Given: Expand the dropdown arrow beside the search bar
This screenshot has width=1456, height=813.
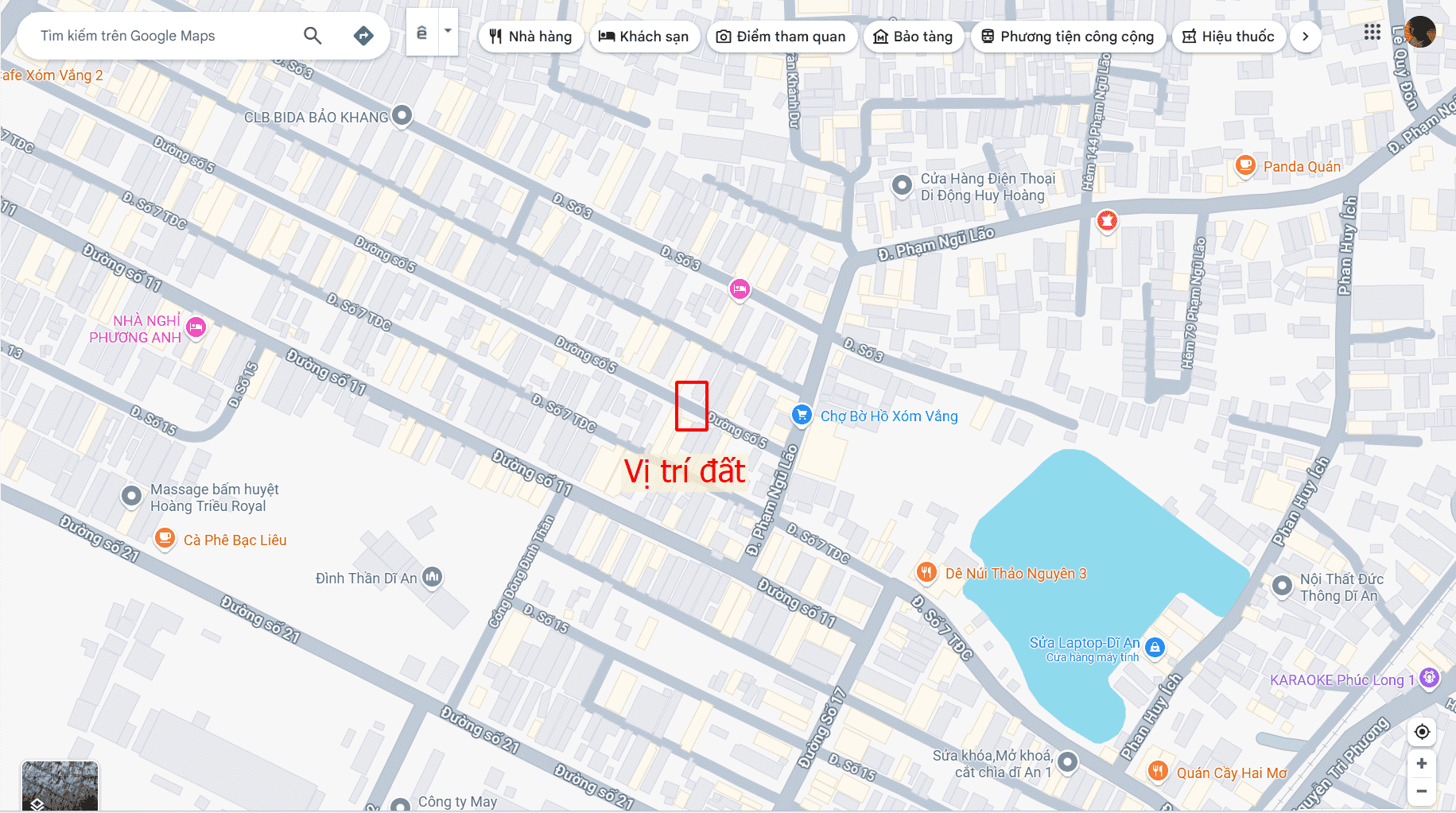Looking at the screenshot, I should (x=448, y=32).
